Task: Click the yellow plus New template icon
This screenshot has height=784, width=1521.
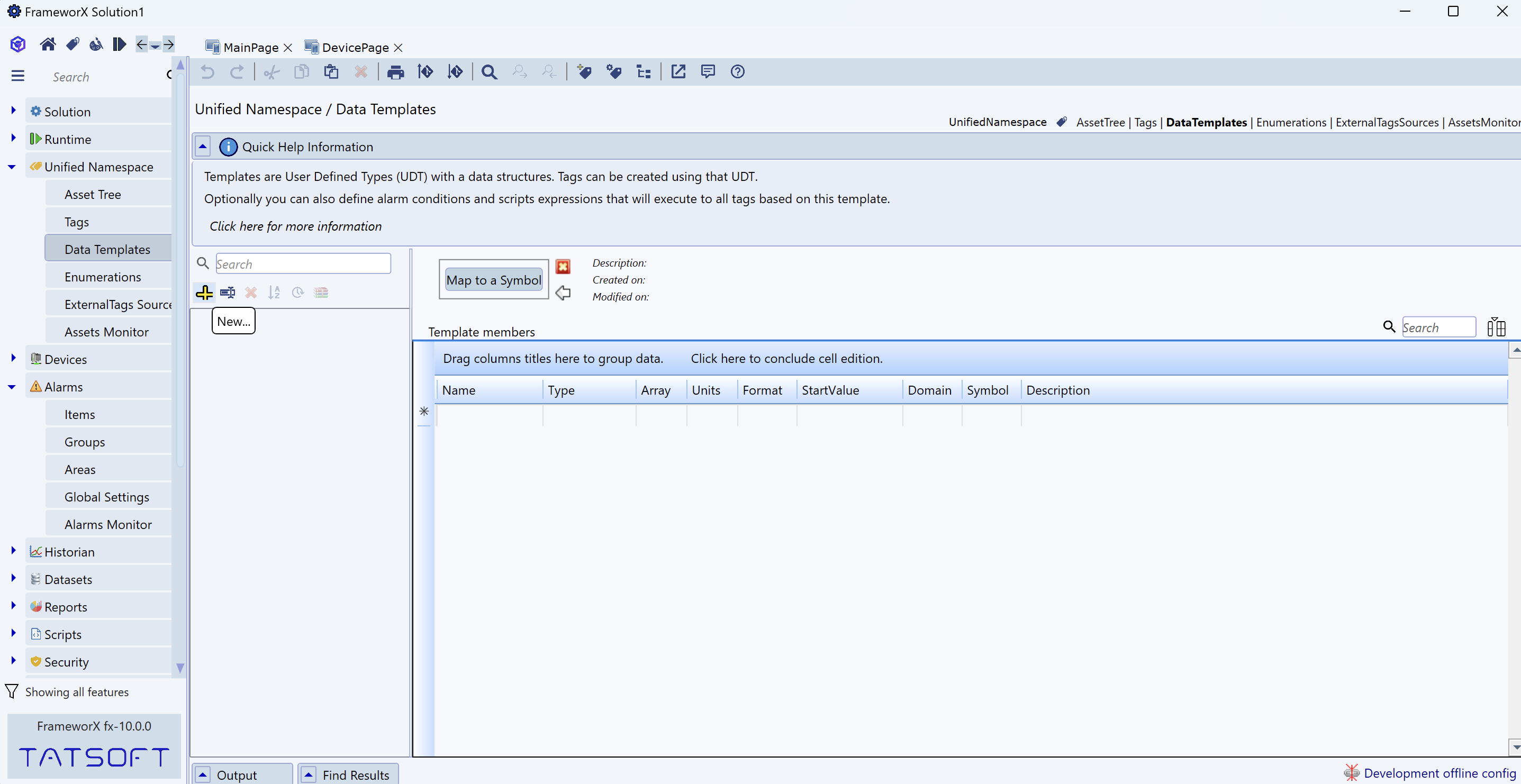Action: tap(204, 292)
